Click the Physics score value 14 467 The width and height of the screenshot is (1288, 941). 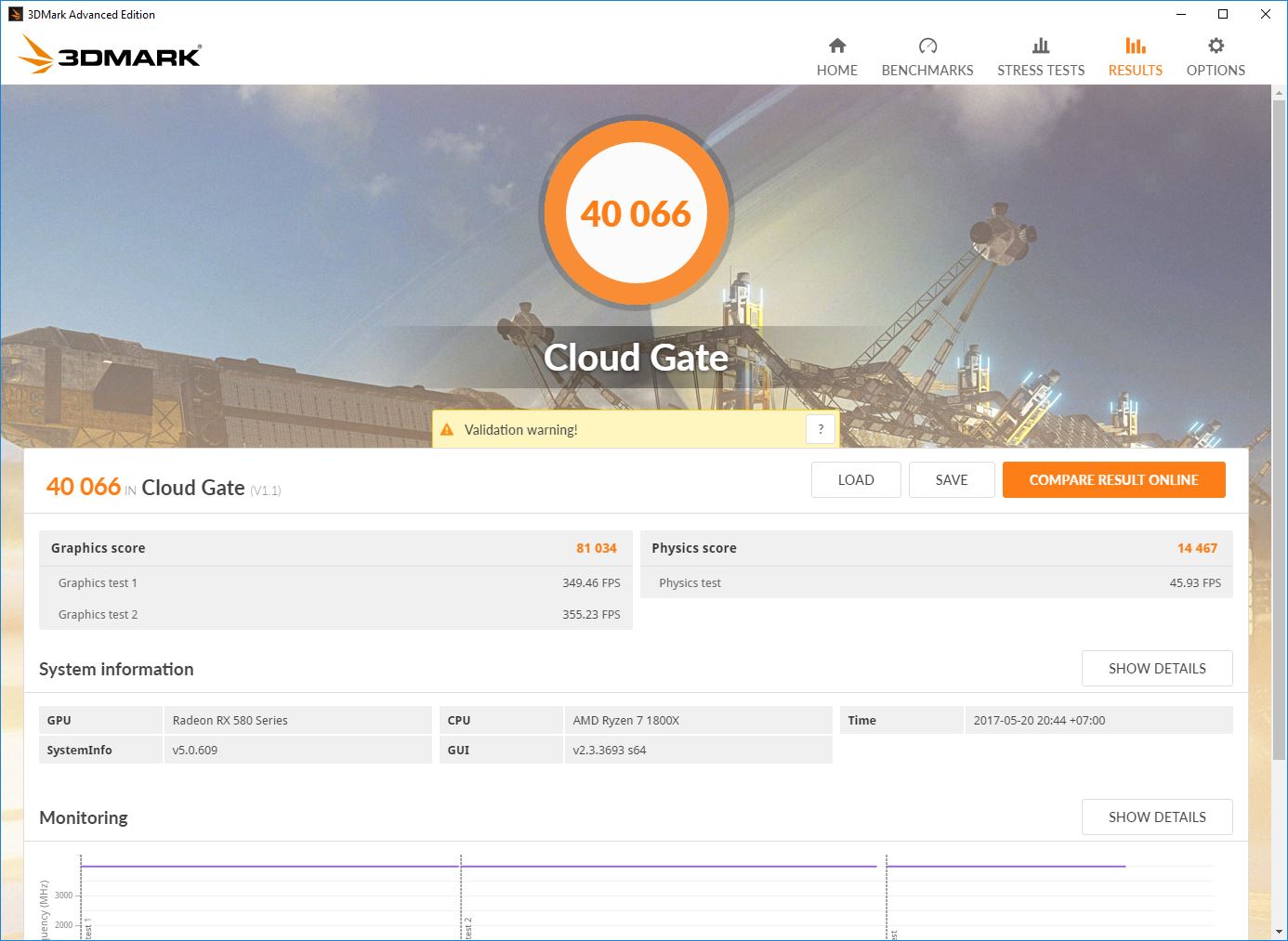1197,548
